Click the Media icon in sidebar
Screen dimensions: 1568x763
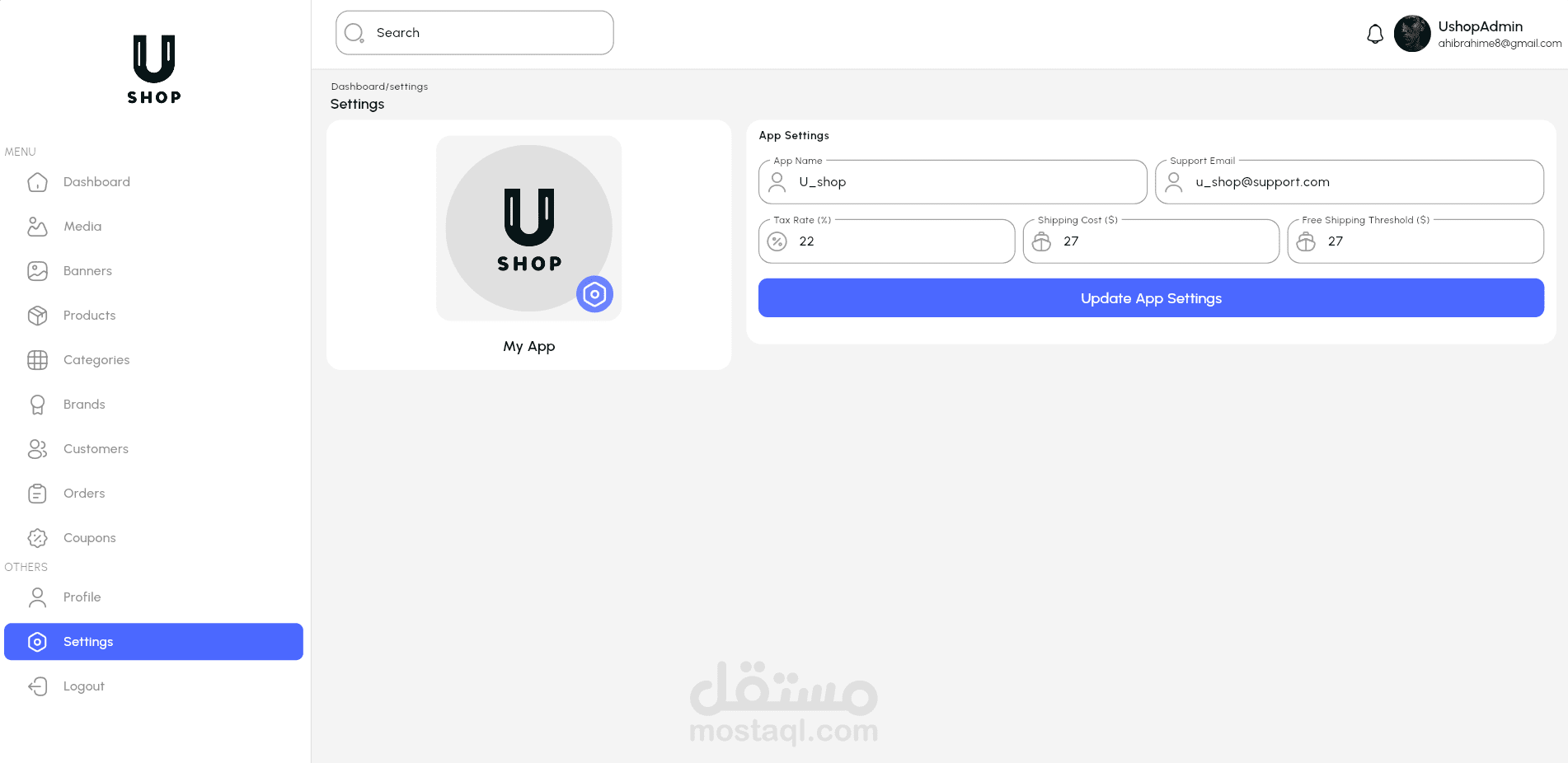pyautogui.click(x=38, y=227)
